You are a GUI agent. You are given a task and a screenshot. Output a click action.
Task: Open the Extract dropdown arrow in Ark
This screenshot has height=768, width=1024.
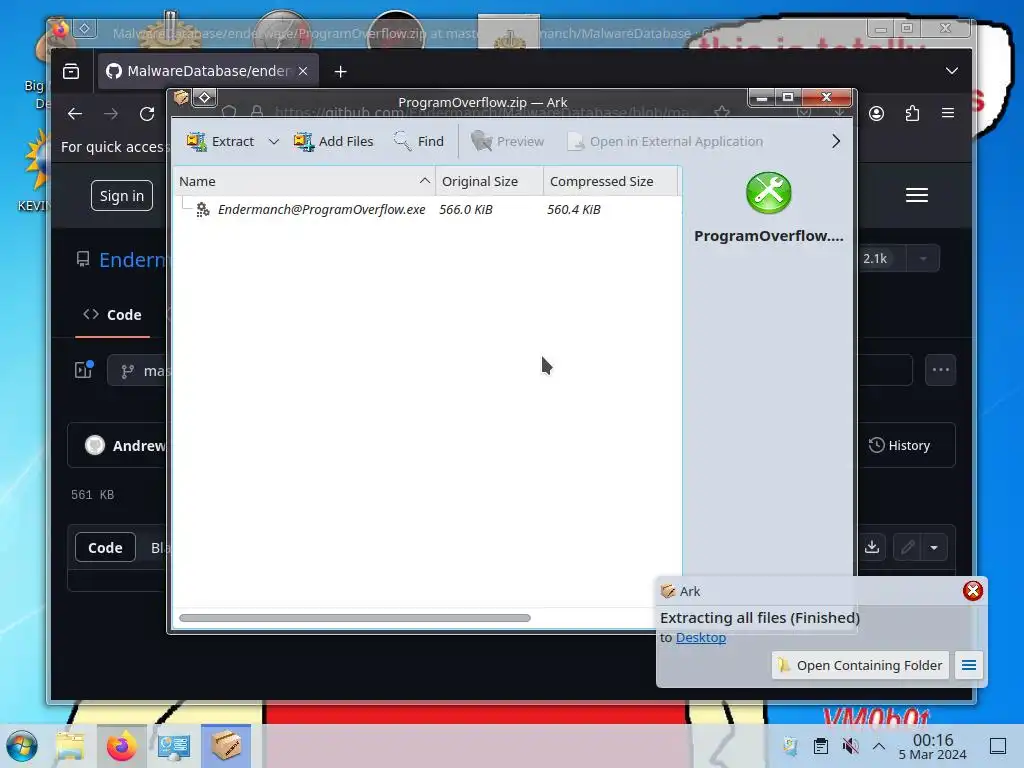pos(274,142)
